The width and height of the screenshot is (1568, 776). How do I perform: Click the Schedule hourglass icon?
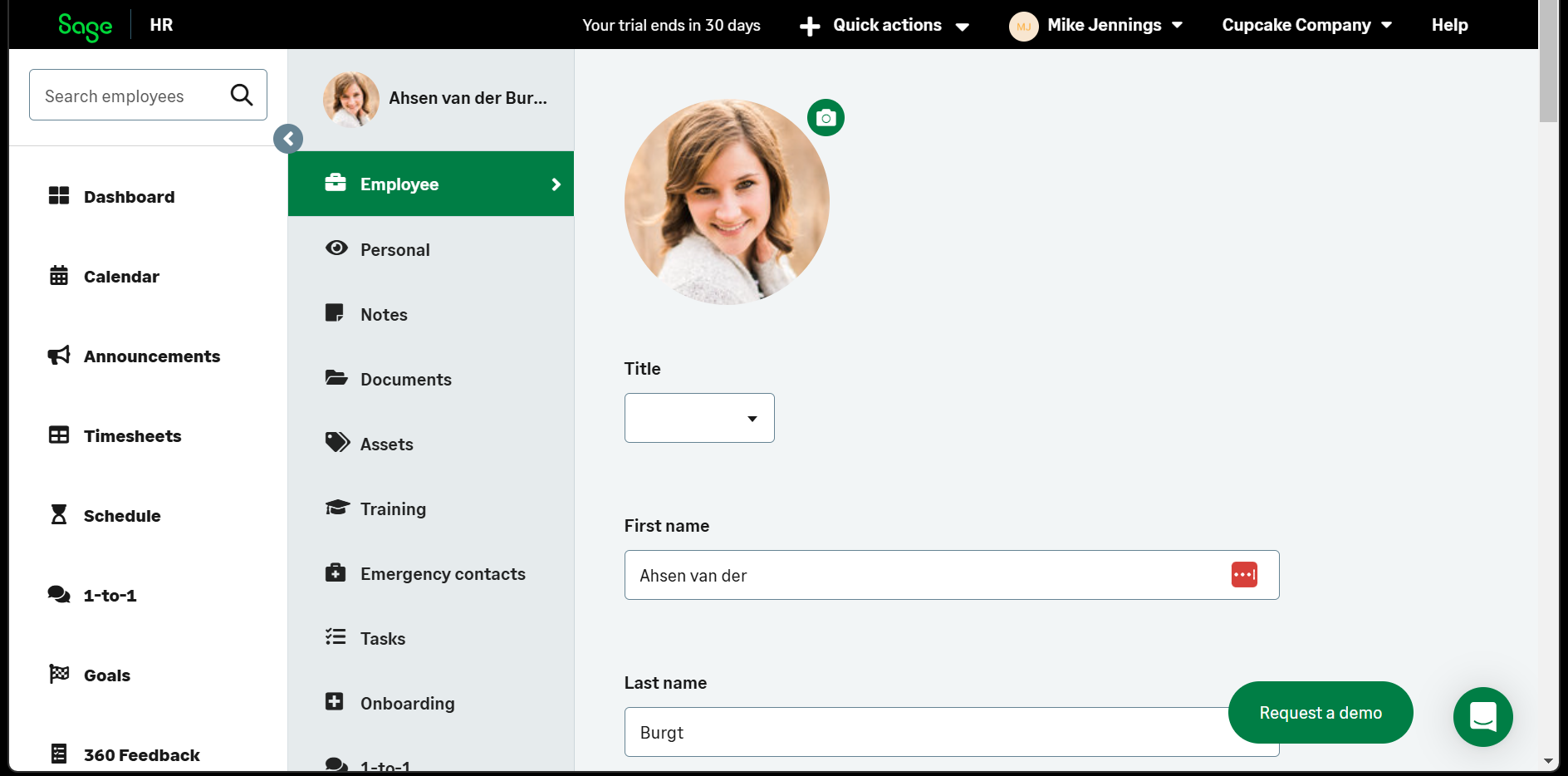click(59, 515)
